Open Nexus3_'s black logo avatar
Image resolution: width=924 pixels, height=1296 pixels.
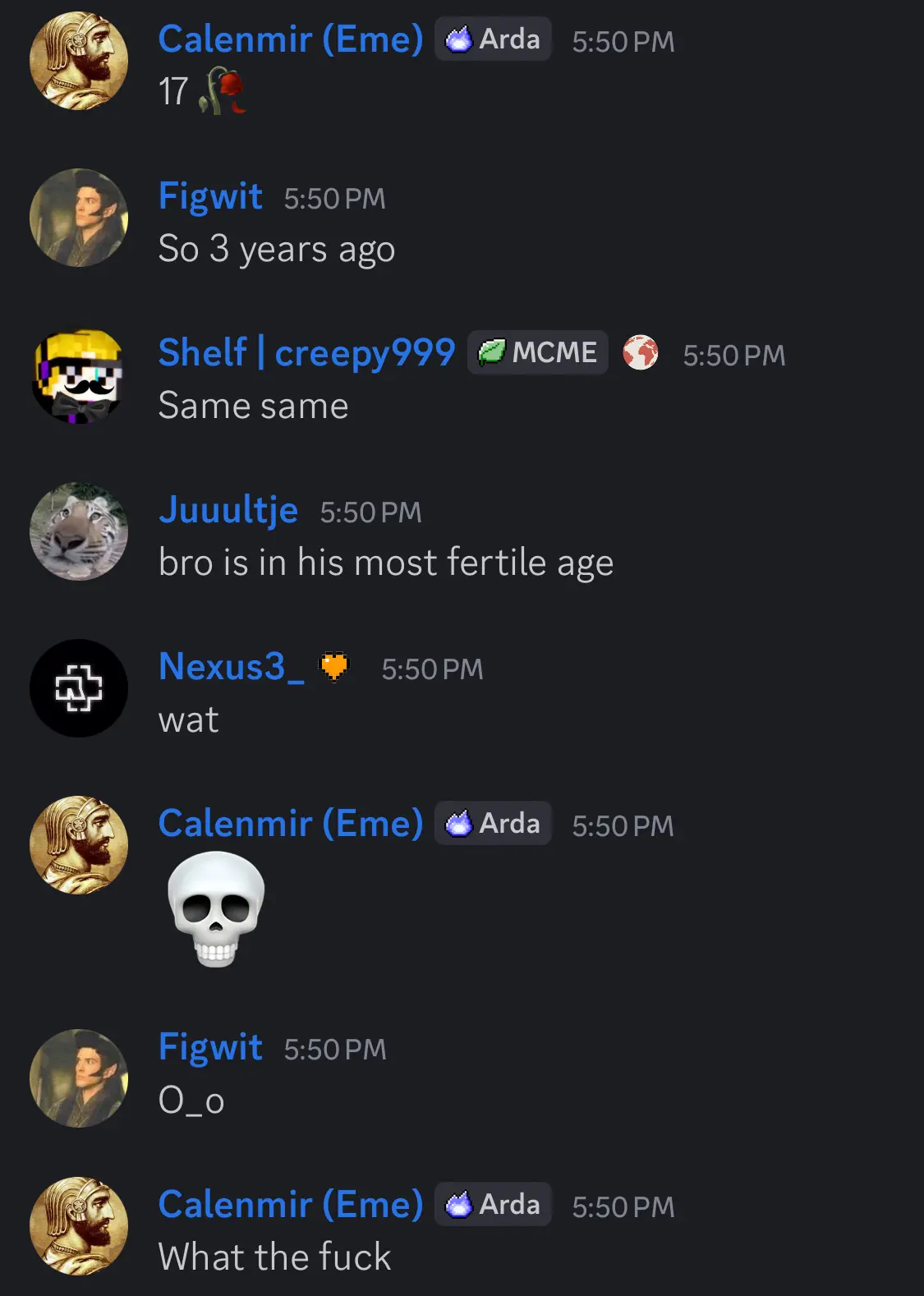coord(79,687)
